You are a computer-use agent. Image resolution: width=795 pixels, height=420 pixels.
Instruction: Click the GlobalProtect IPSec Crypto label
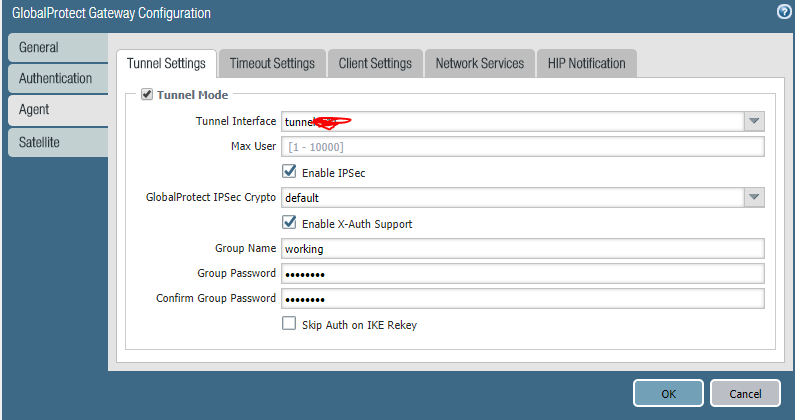211,197
